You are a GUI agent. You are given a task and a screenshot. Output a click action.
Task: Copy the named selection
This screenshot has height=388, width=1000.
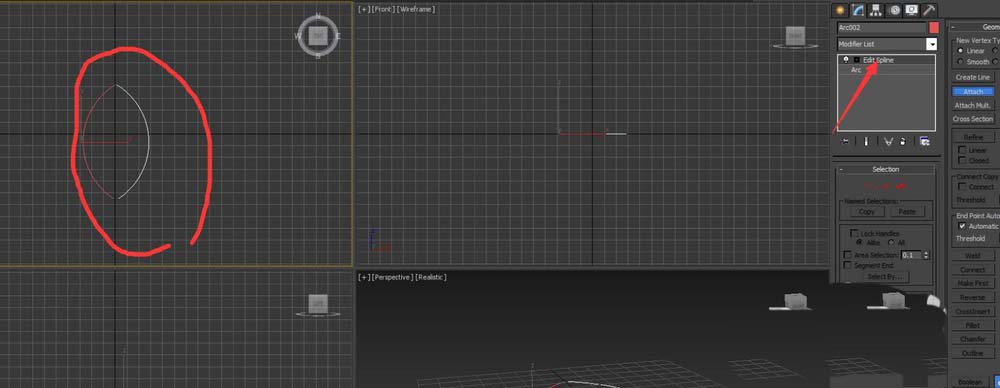(x=867, y=211)
